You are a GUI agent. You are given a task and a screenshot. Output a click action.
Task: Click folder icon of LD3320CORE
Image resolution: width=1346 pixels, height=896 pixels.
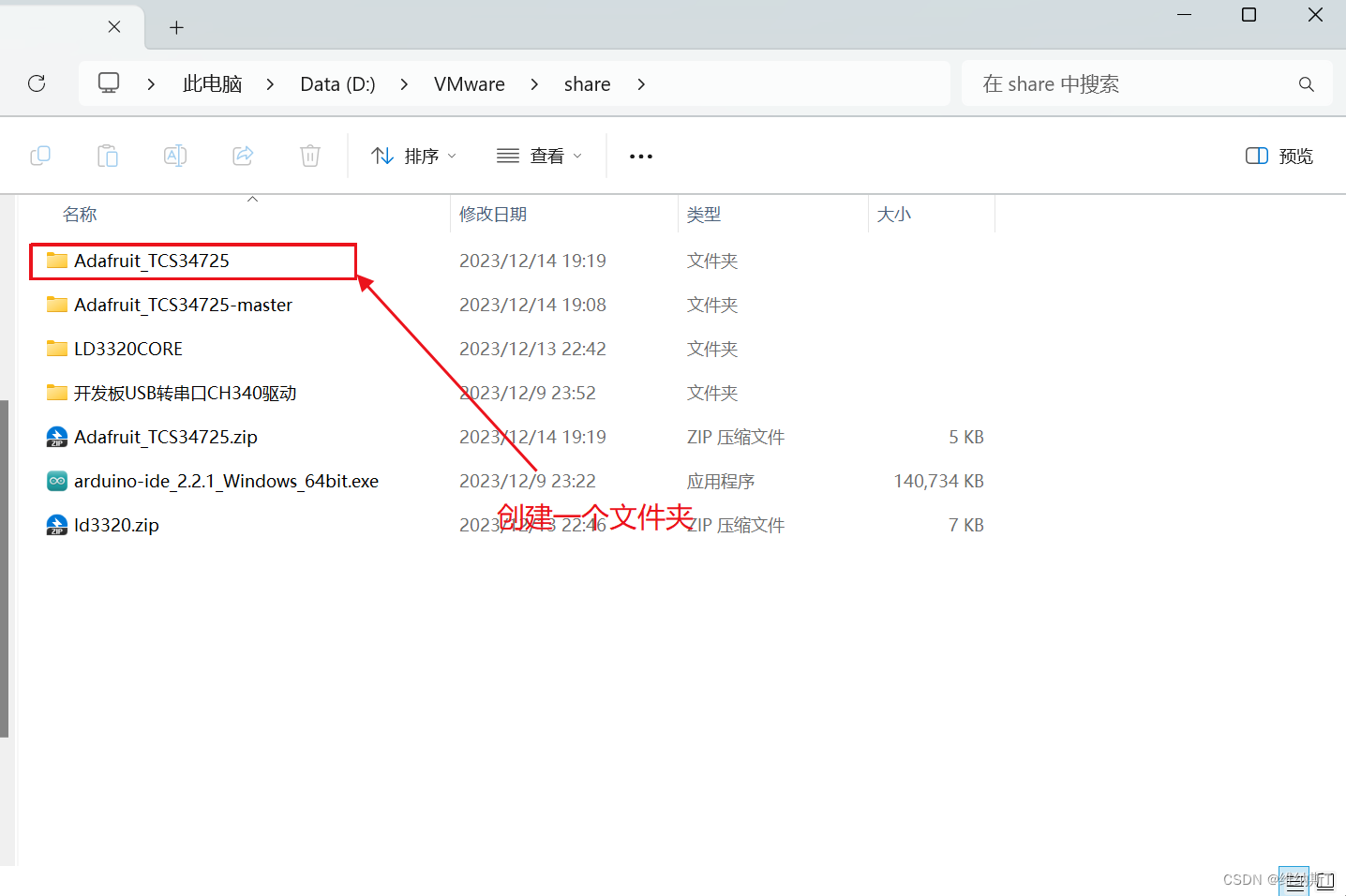click(x=57, y=349)
